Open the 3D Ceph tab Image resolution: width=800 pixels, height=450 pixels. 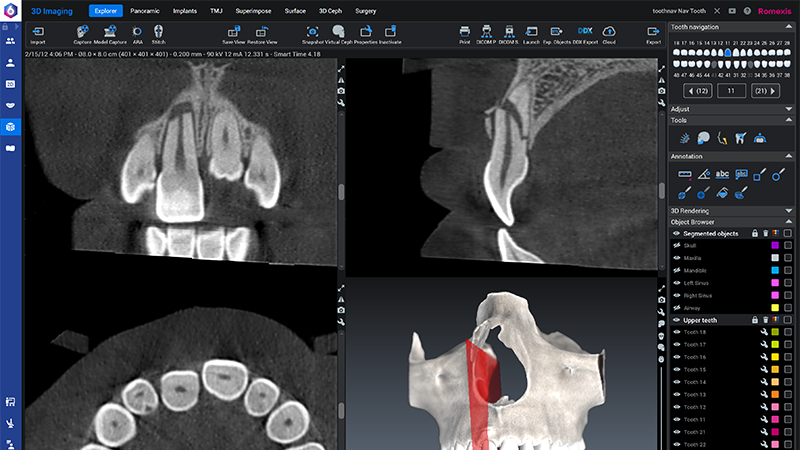point(330,11)
